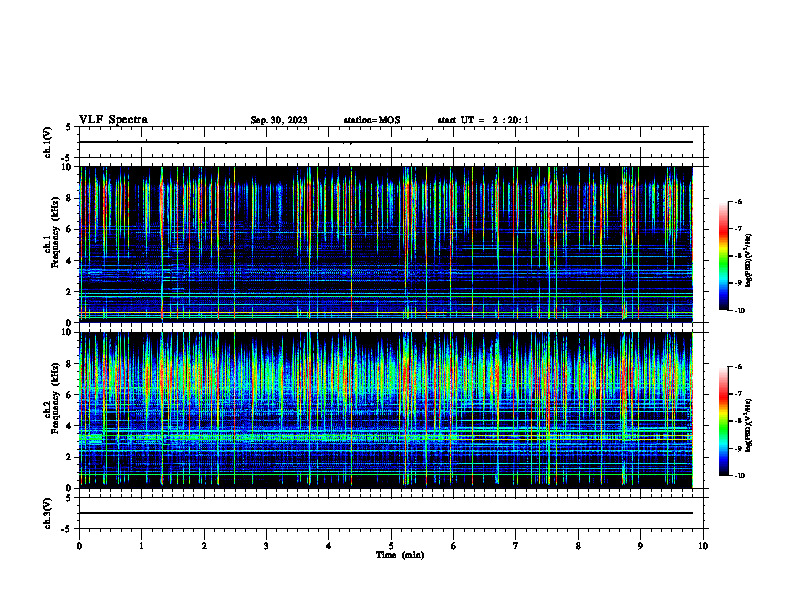Click the ch.1 voltage waveform trace
792x612 pixels.
[386, 142]
